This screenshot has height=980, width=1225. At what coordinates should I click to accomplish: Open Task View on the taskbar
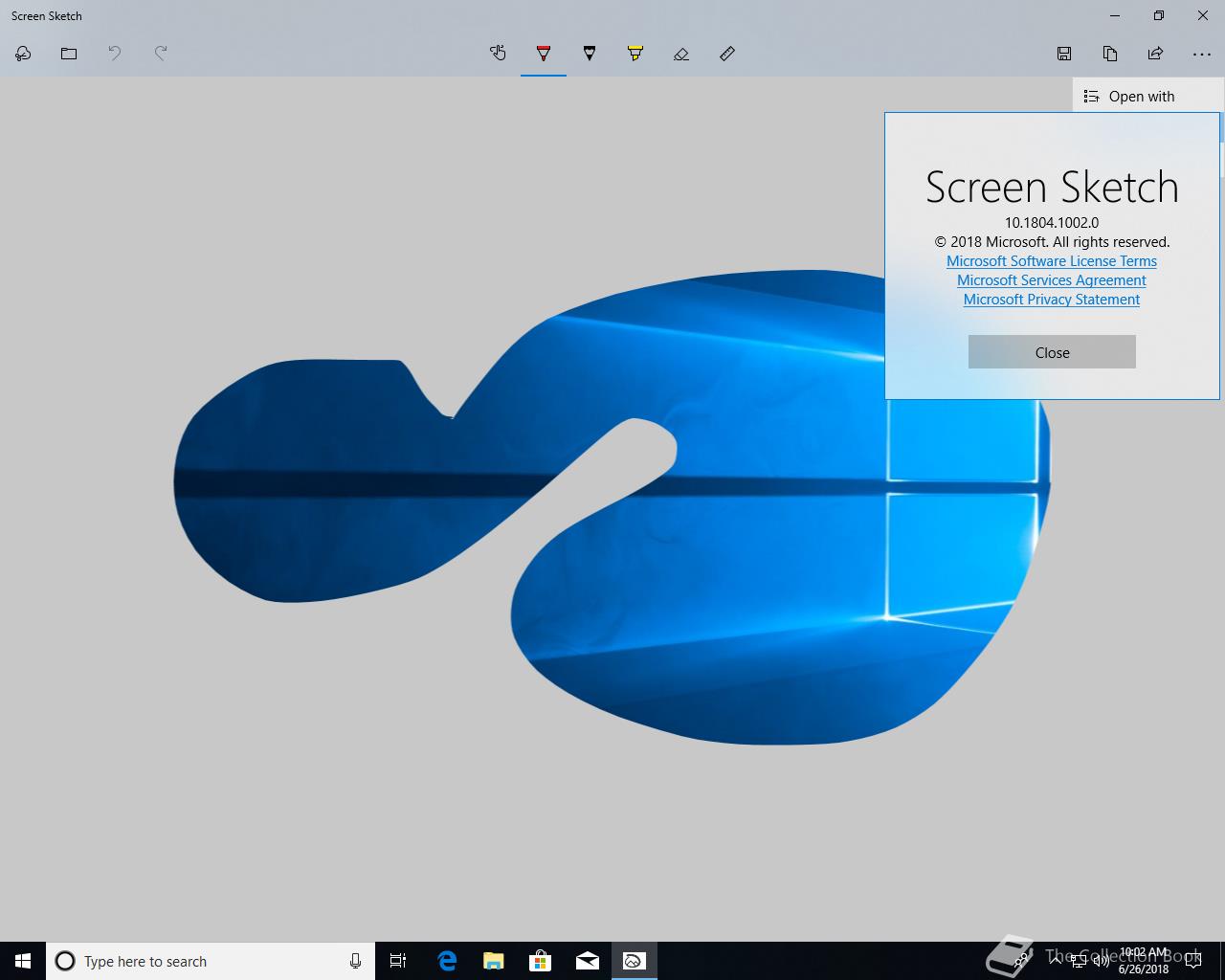tap(398, 961)
